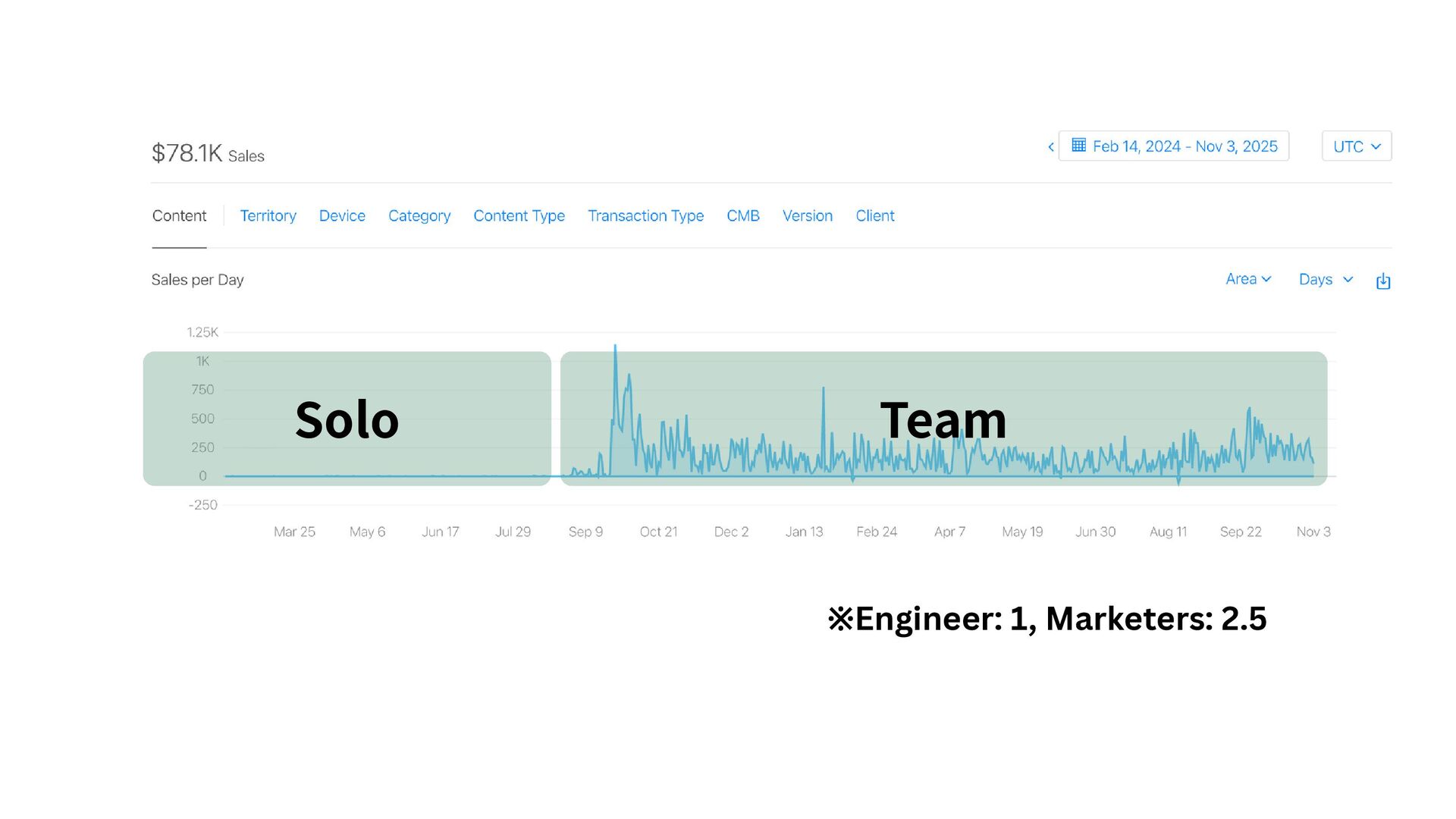Expand the Area chart type dropdown
Image resolution: width=1456 pixels, height=819 pixels.
pyautogui.click(x=1247, y=279)
